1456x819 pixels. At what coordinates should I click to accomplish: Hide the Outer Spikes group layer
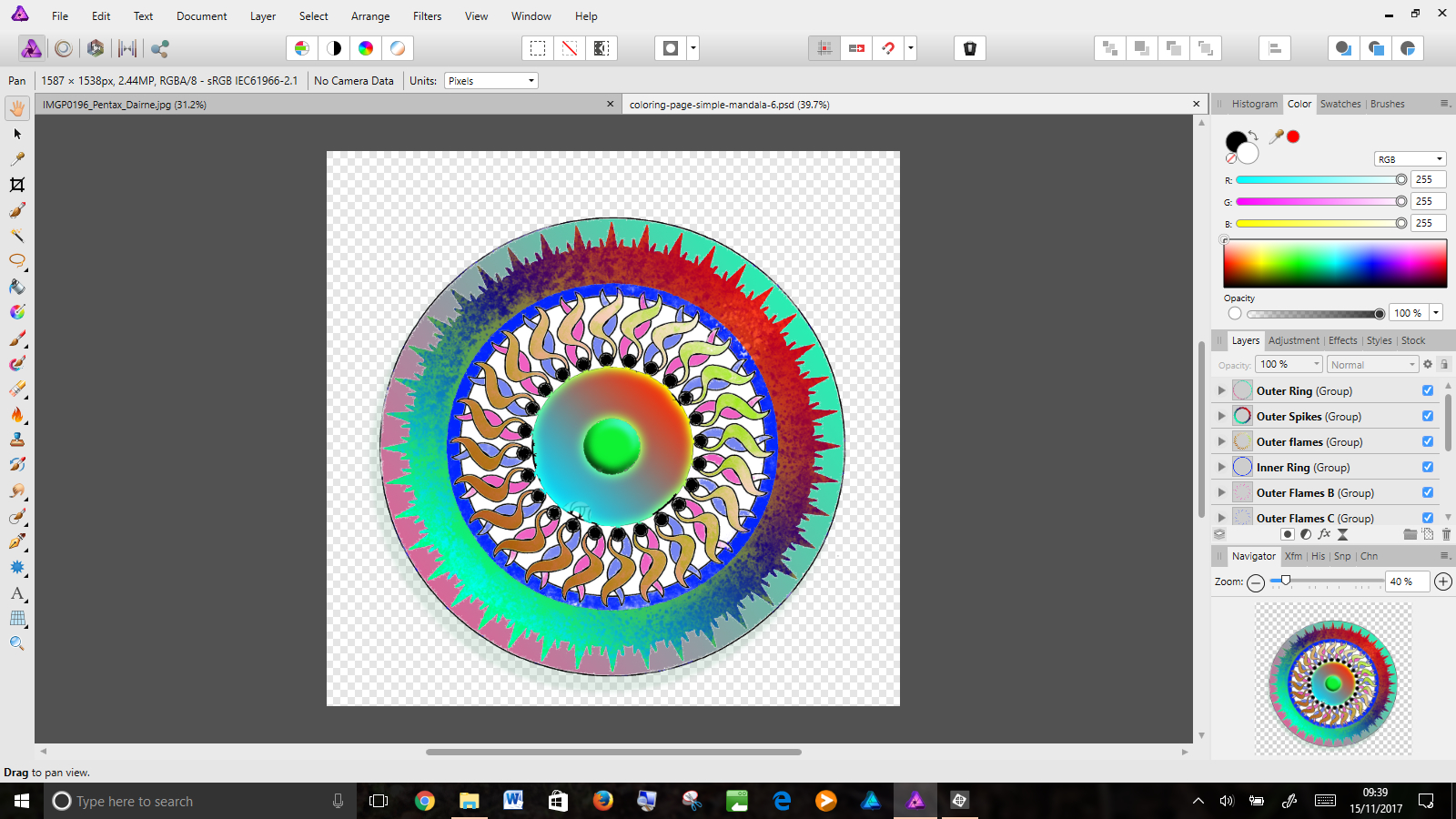pos(1428,416)
